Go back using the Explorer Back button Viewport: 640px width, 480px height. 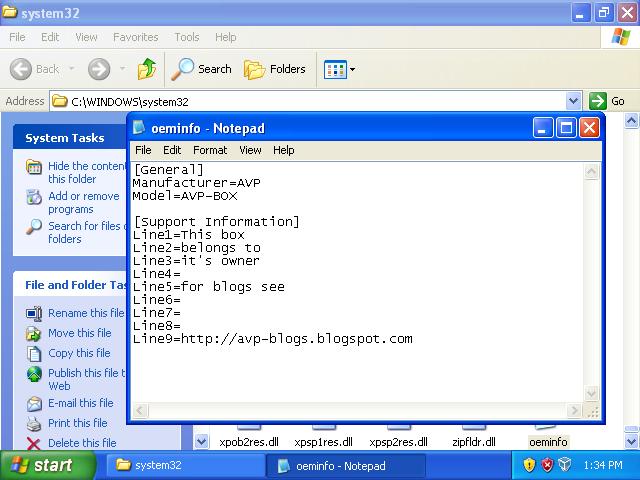[x=35, y=69]
